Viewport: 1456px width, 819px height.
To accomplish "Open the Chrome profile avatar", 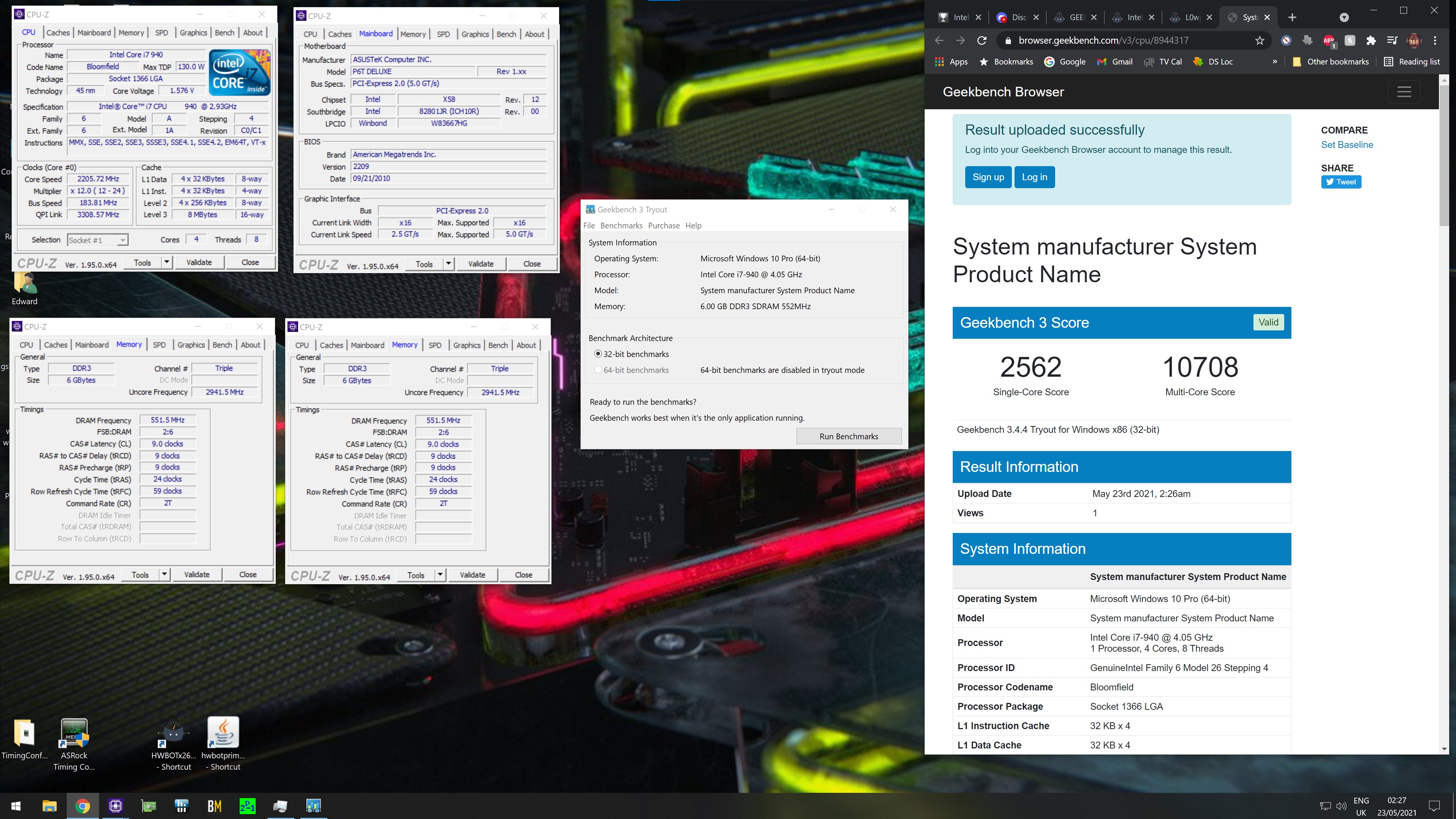I will [1414, 40].
